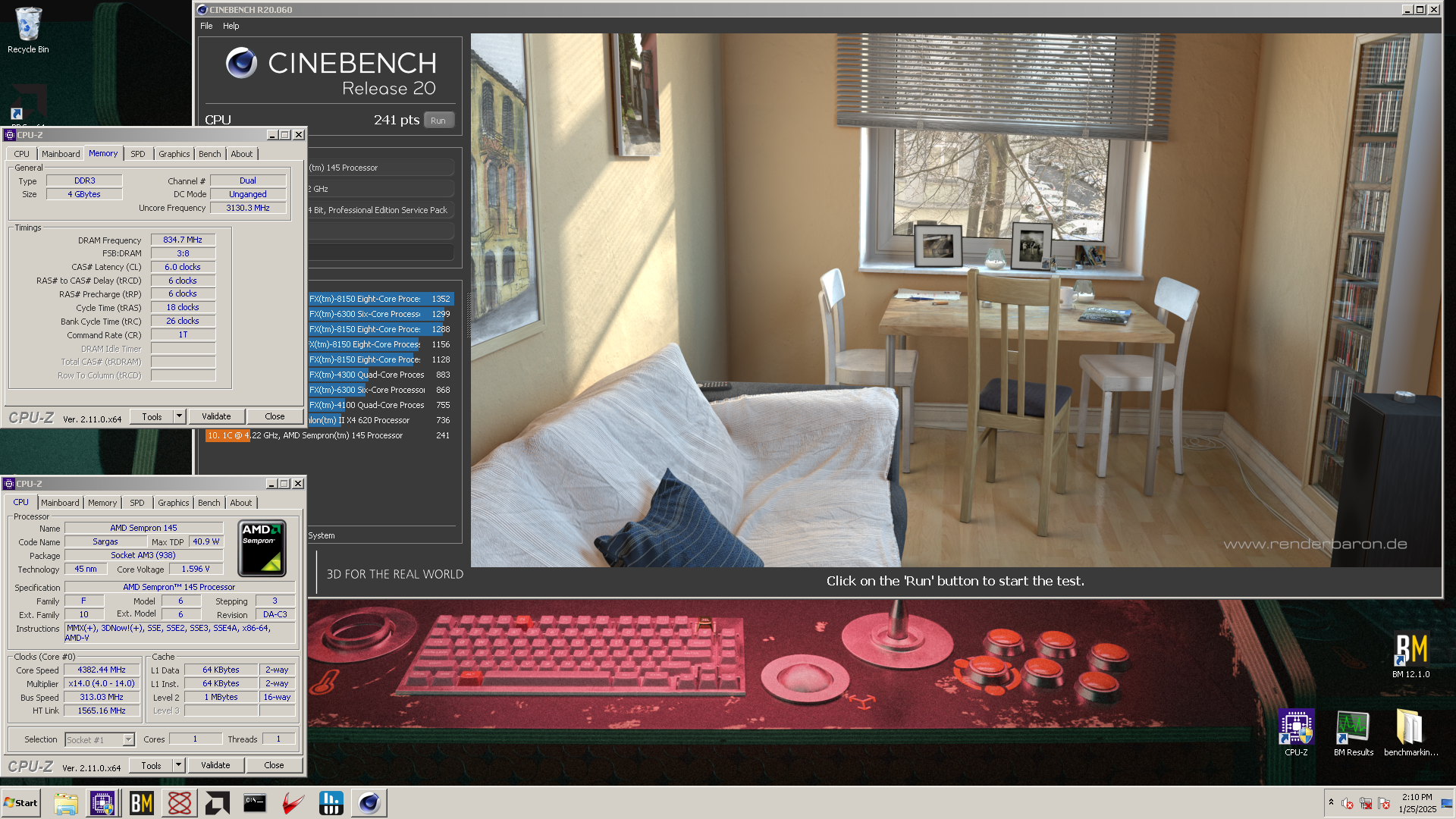Click the Cinebench window title bar icon

coord(202,10)
